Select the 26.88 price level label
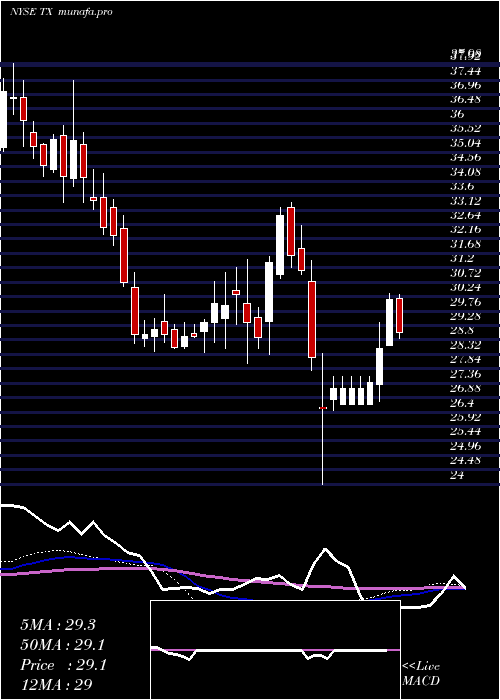 (x=465, y=388)
